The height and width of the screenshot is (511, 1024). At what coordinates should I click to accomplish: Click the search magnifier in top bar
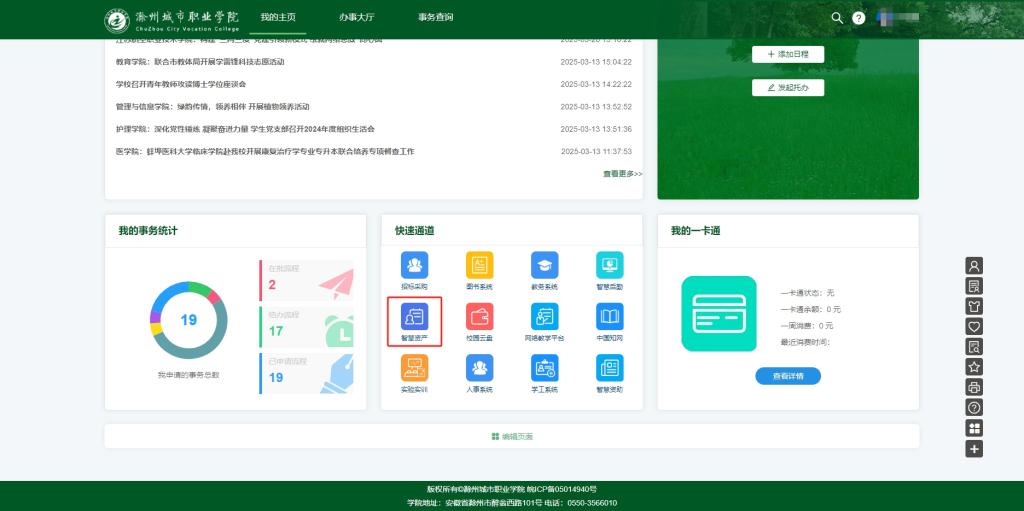tap(837, 18)
